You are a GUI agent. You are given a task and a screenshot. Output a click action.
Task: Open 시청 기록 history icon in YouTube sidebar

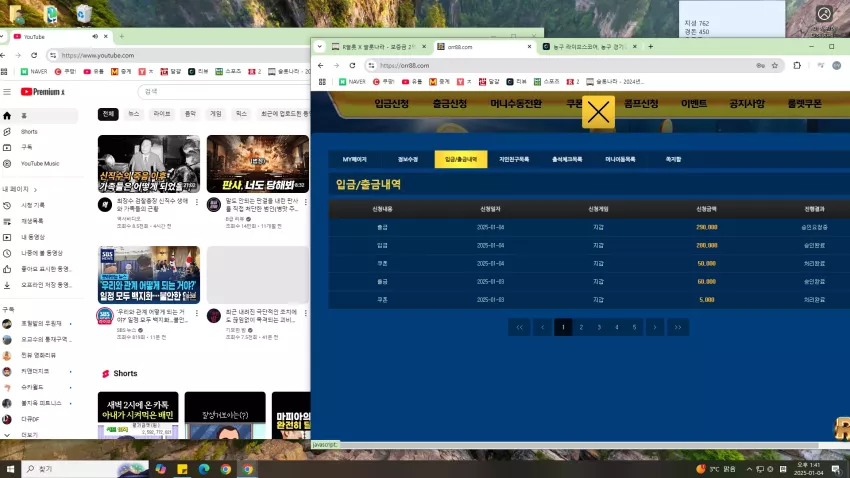click(x=7, y=205)
